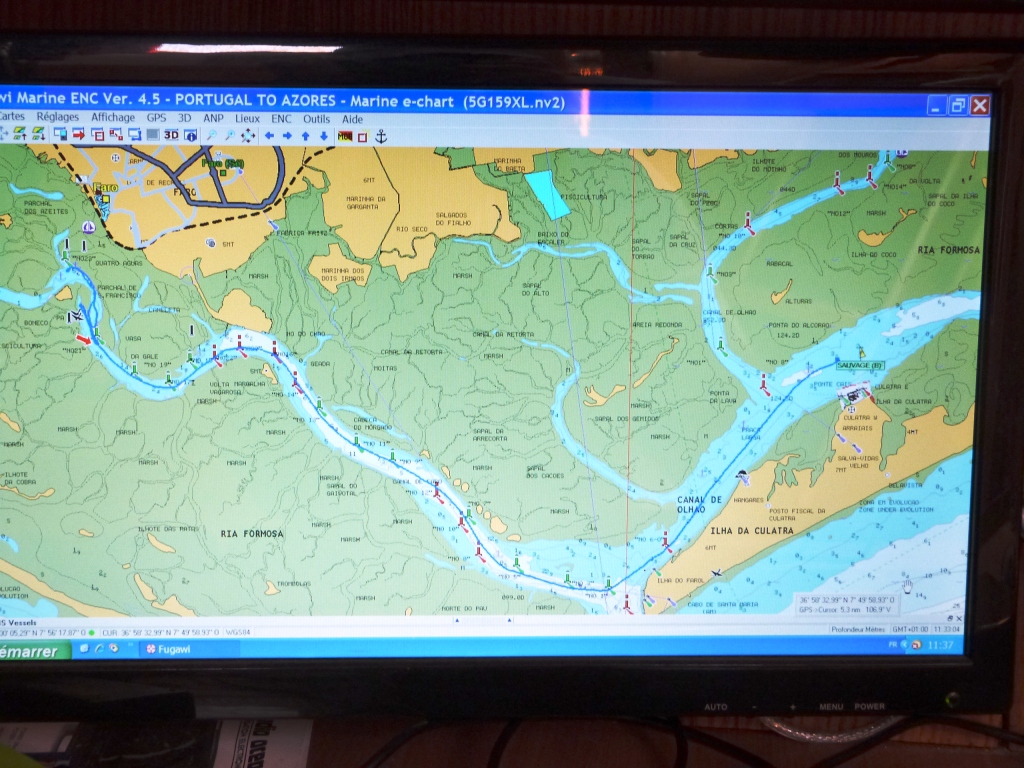Click the light blue piscicultura polygon
This screenshot has width=1024, height=768.
[x=547, y=194]
